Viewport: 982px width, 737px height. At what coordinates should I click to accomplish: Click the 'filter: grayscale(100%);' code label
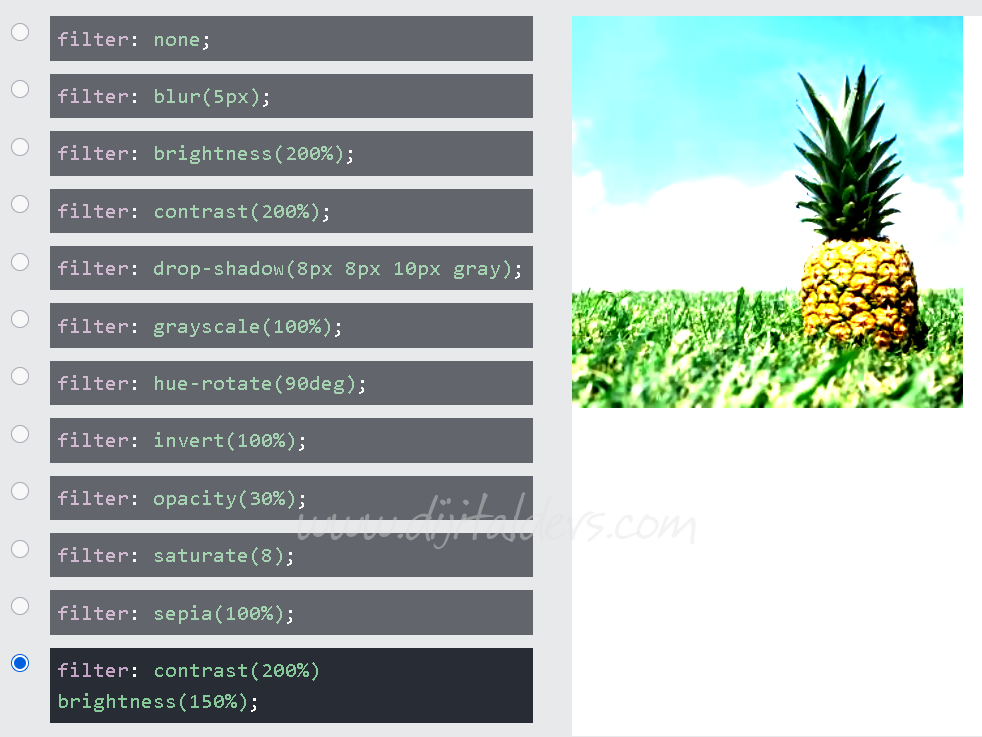coord(199,327)
